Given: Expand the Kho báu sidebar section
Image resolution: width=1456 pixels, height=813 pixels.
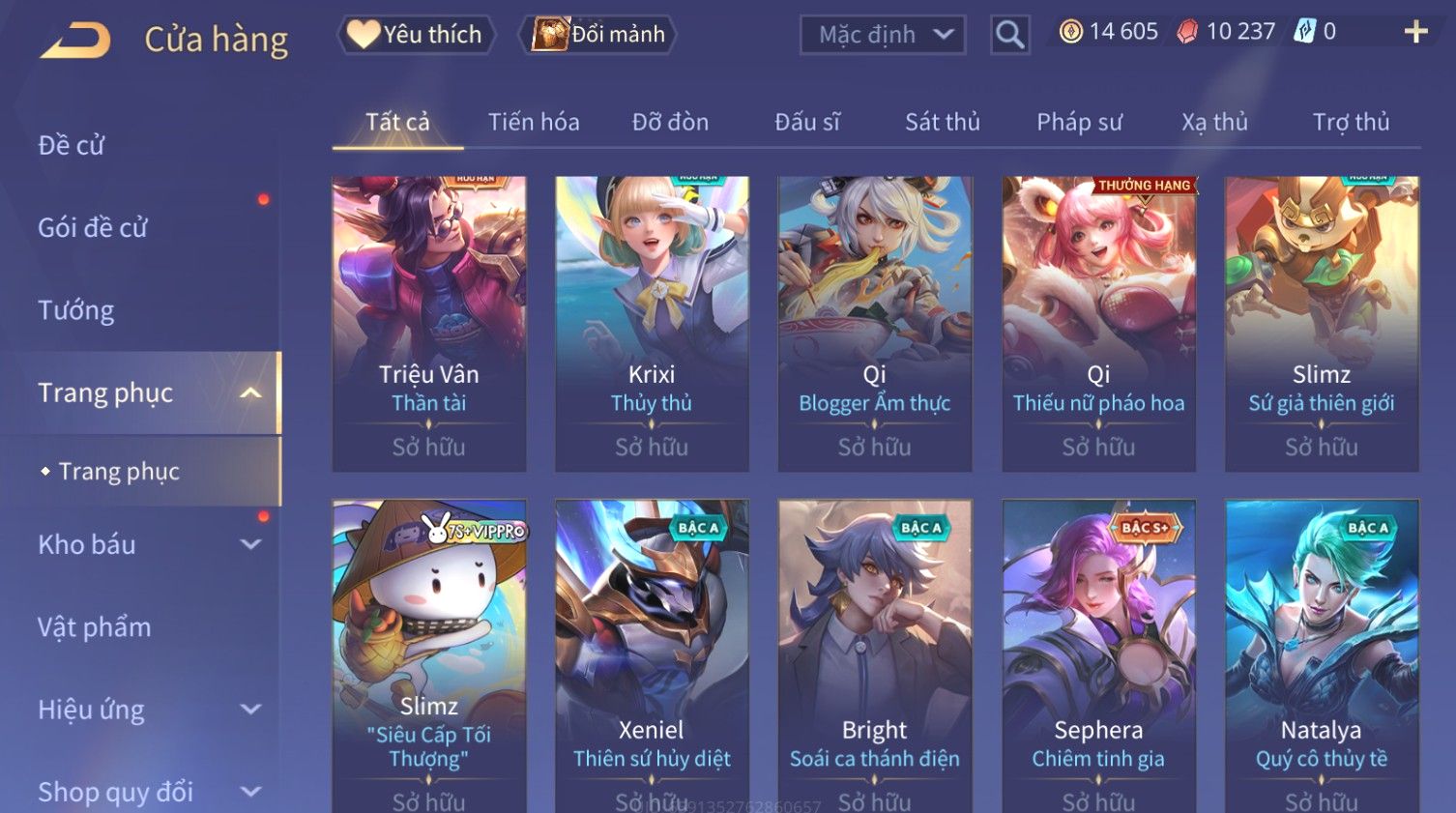Looking at the screenshot, I should tap(250, 544).
